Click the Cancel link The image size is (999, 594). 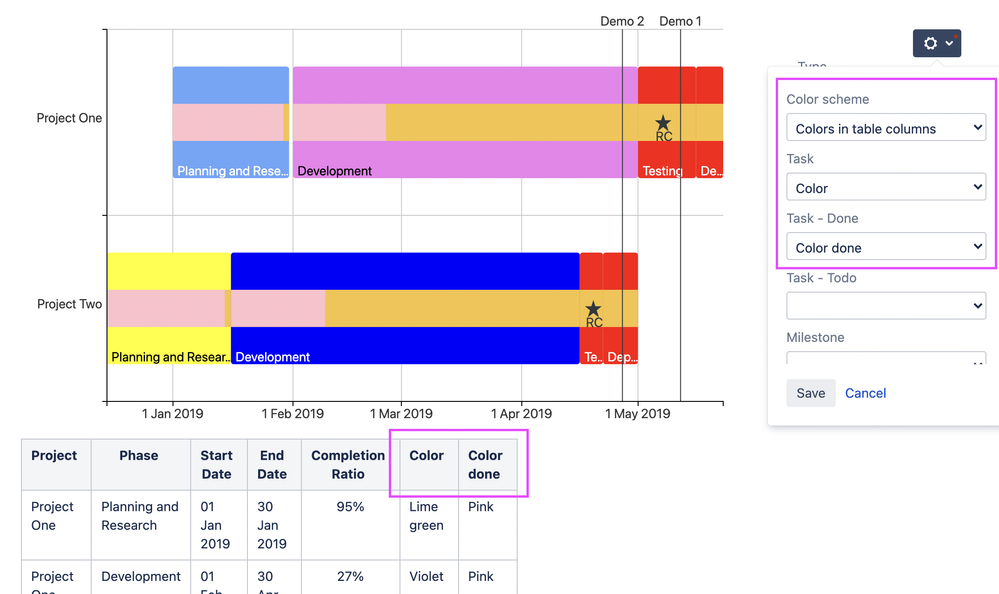865,392
